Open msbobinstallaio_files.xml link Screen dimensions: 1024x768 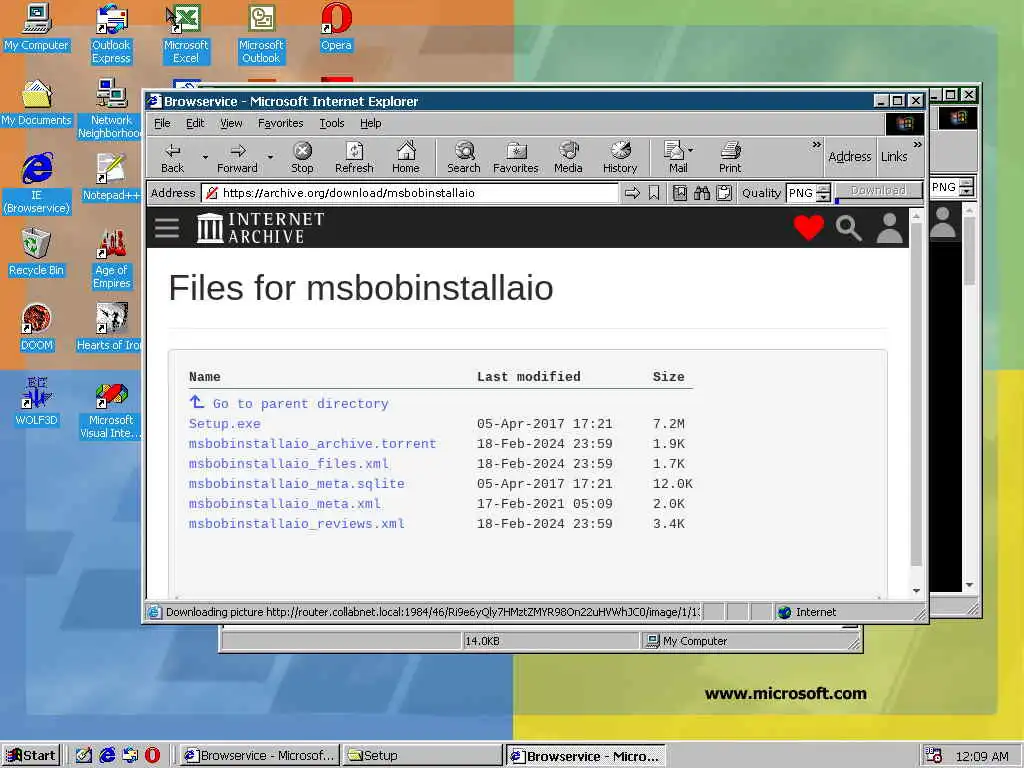tap(289, 464)
